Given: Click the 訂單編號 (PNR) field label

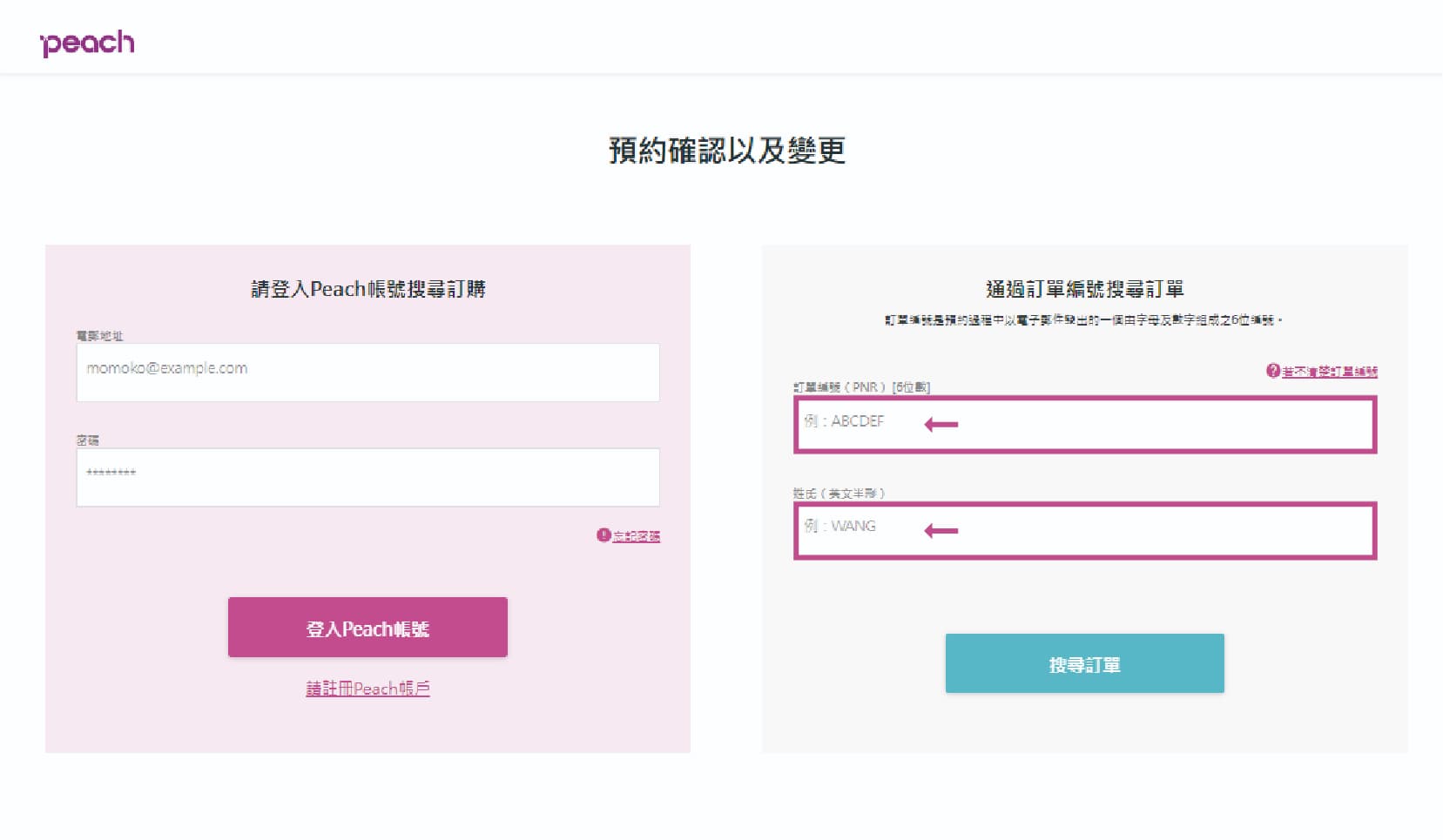Looking at the screenshot, I should (x=860, y=387).
